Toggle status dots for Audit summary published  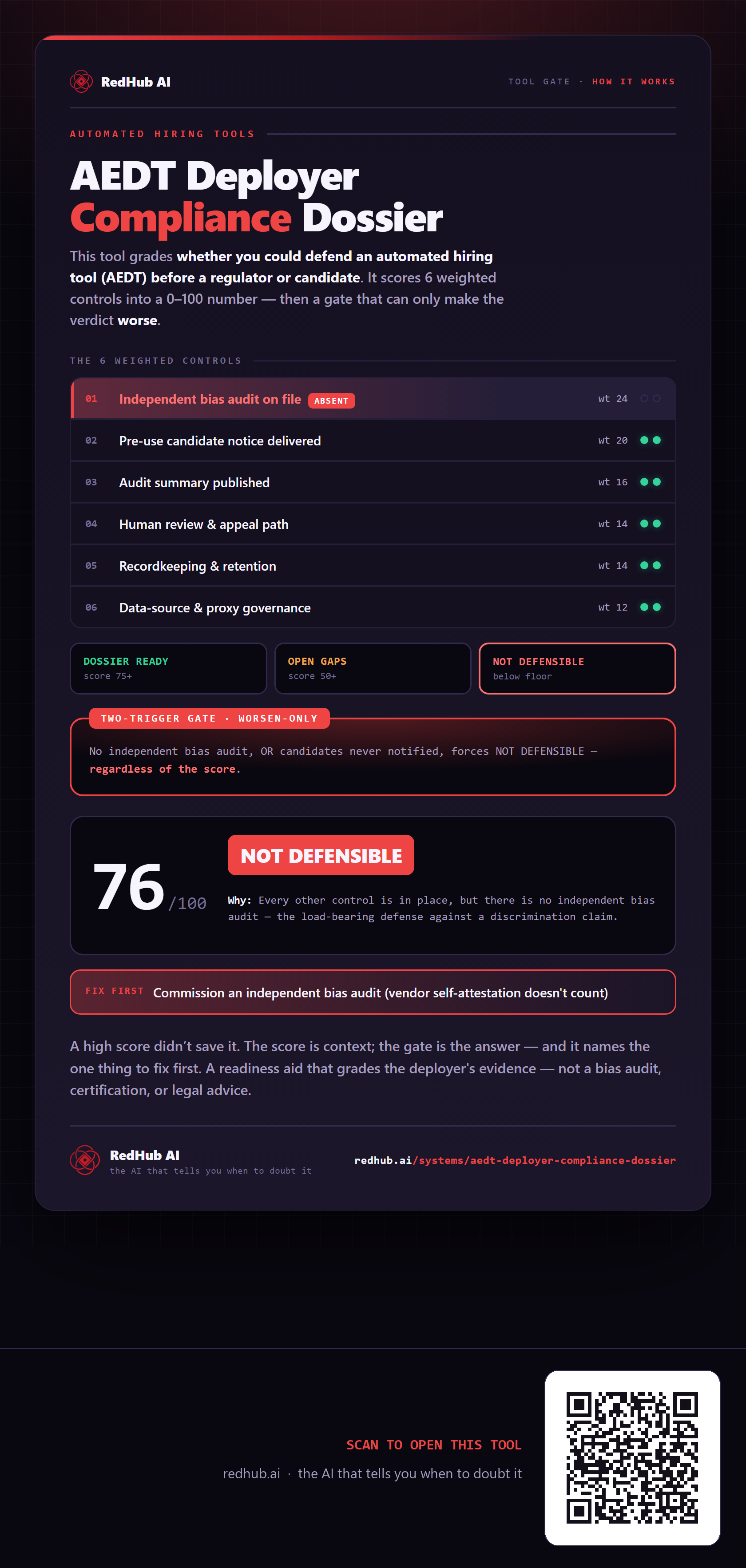651,482
